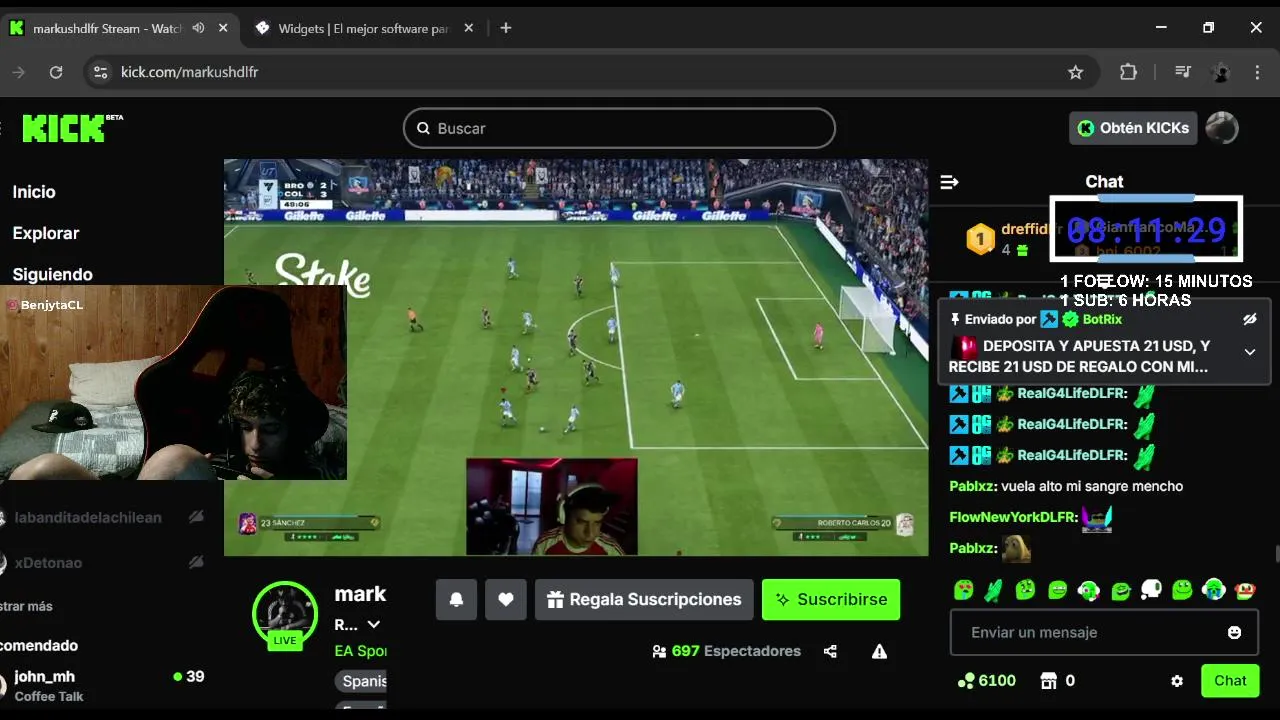Screen dimensions: 1280x720
Task: Click the page scrollbar at the right edge
Action: (x=1275, y=555)
